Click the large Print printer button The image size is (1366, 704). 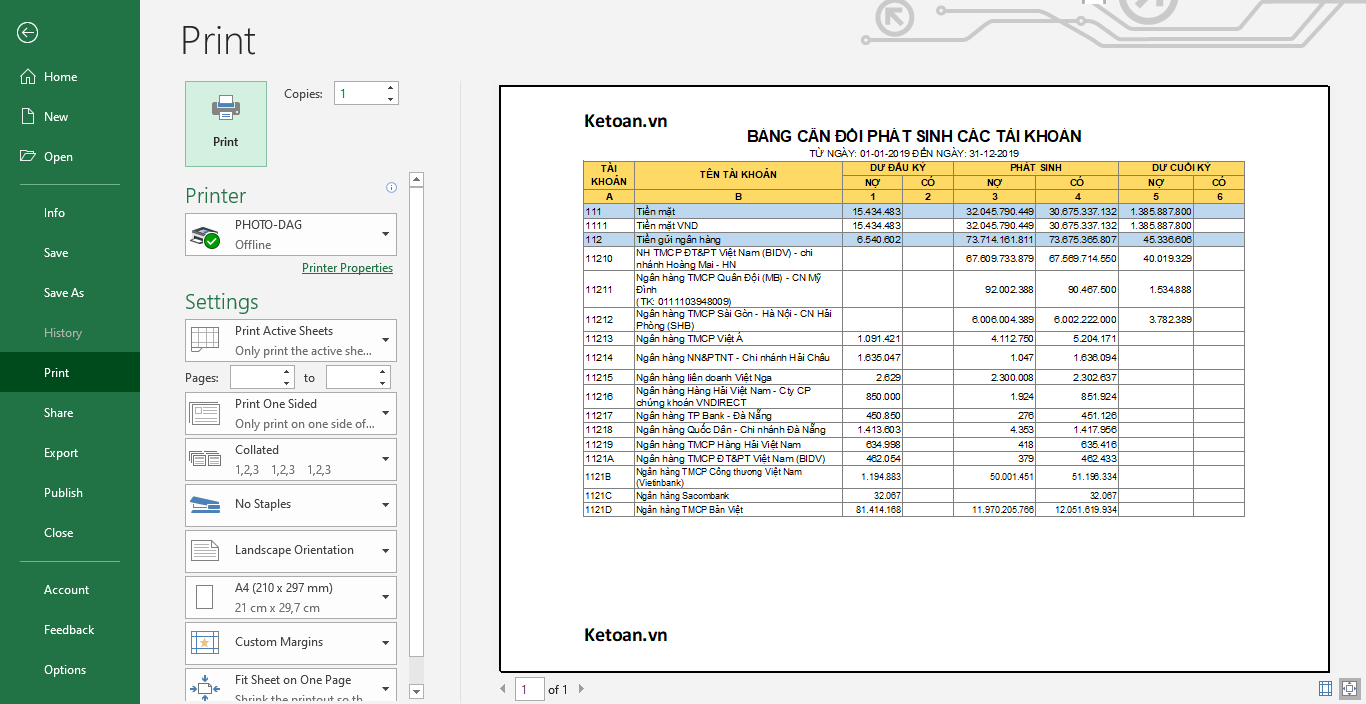pyautogui.click(x=226, y=123)
